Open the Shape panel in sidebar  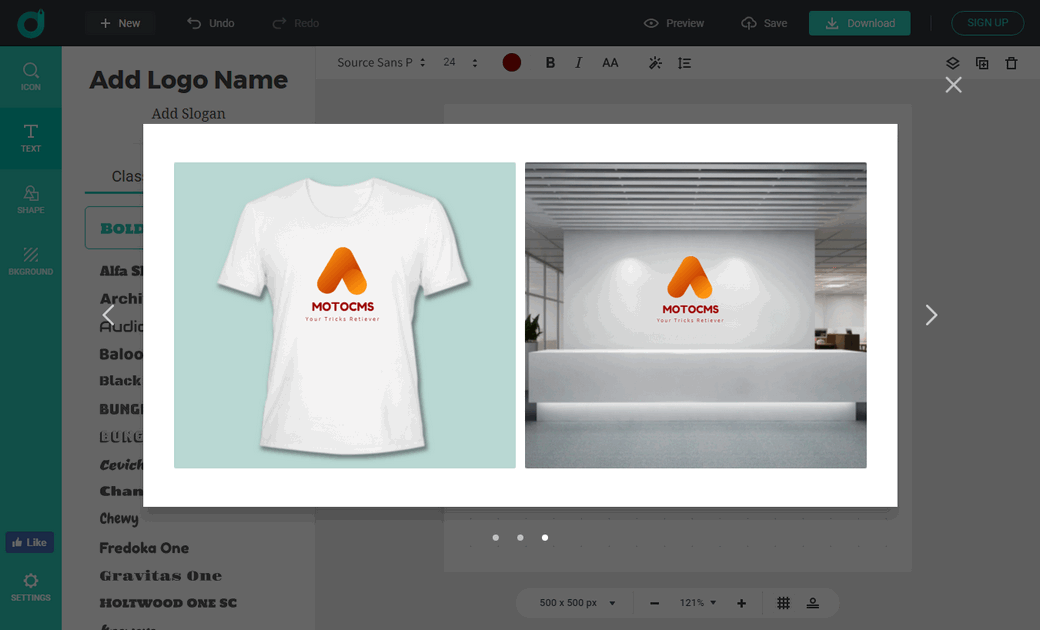point(31,199)
